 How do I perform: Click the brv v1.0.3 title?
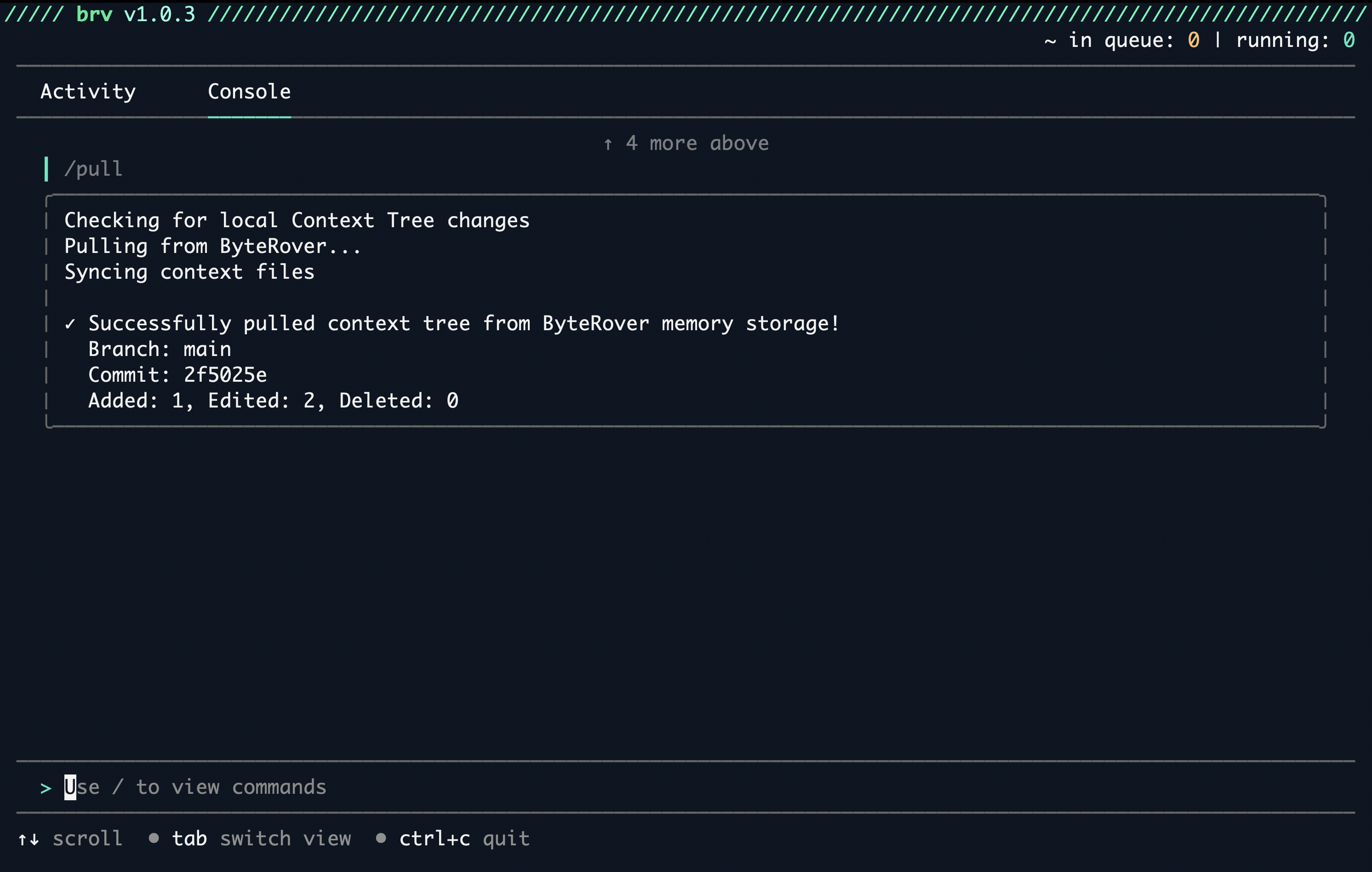tap(136, 14)
